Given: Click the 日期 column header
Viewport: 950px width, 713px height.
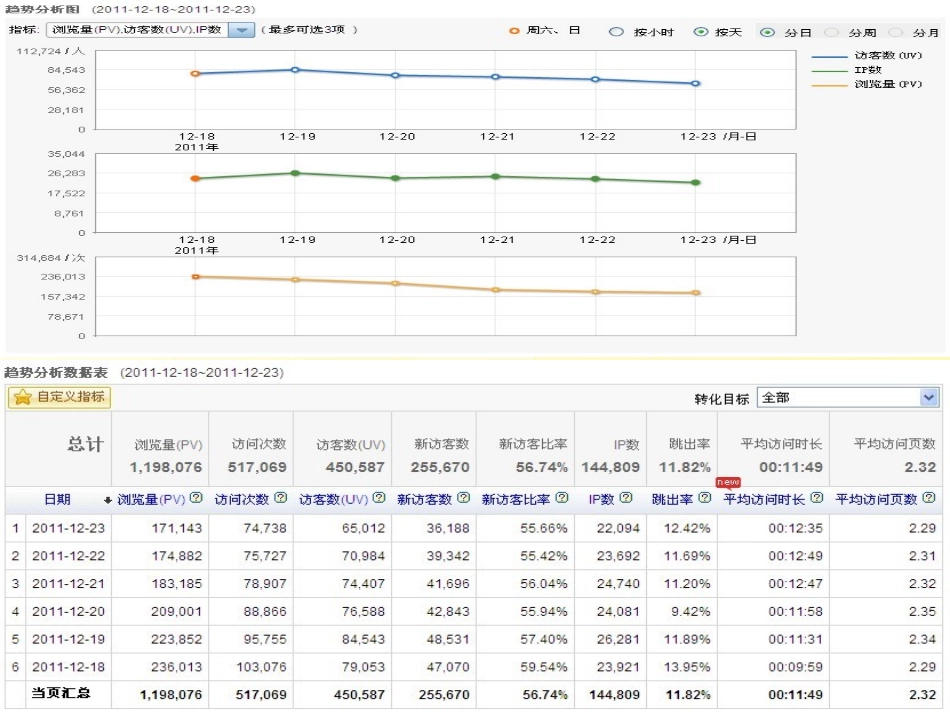Looking at the screenshot, I should point(57,498).
